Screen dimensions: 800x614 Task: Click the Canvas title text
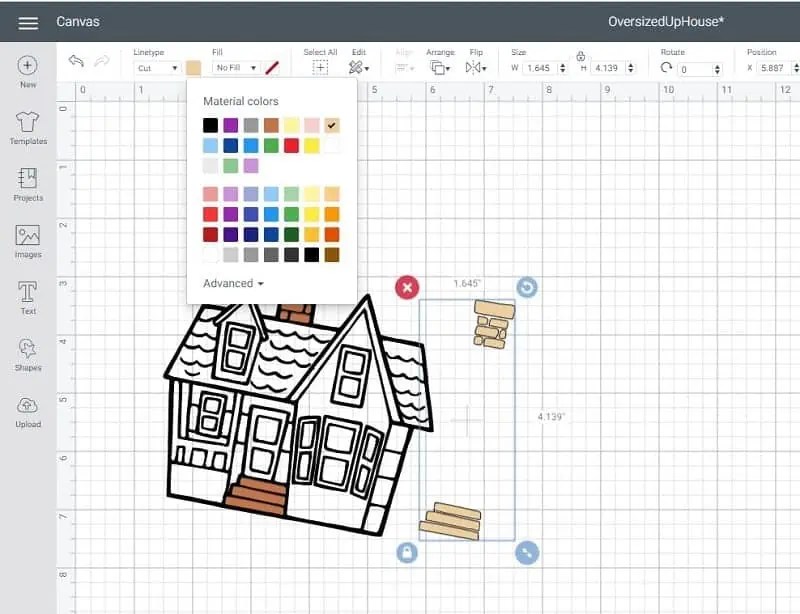click(x=78, y=21)
